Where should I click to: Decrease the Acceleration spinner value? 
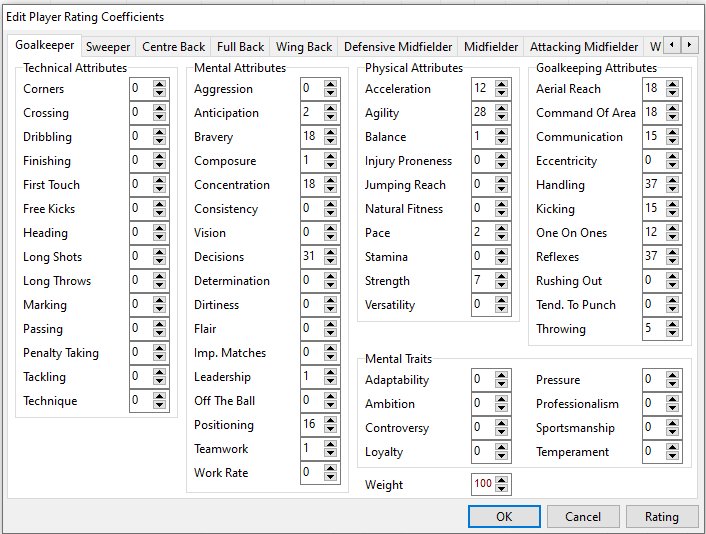tap(501, 93)
